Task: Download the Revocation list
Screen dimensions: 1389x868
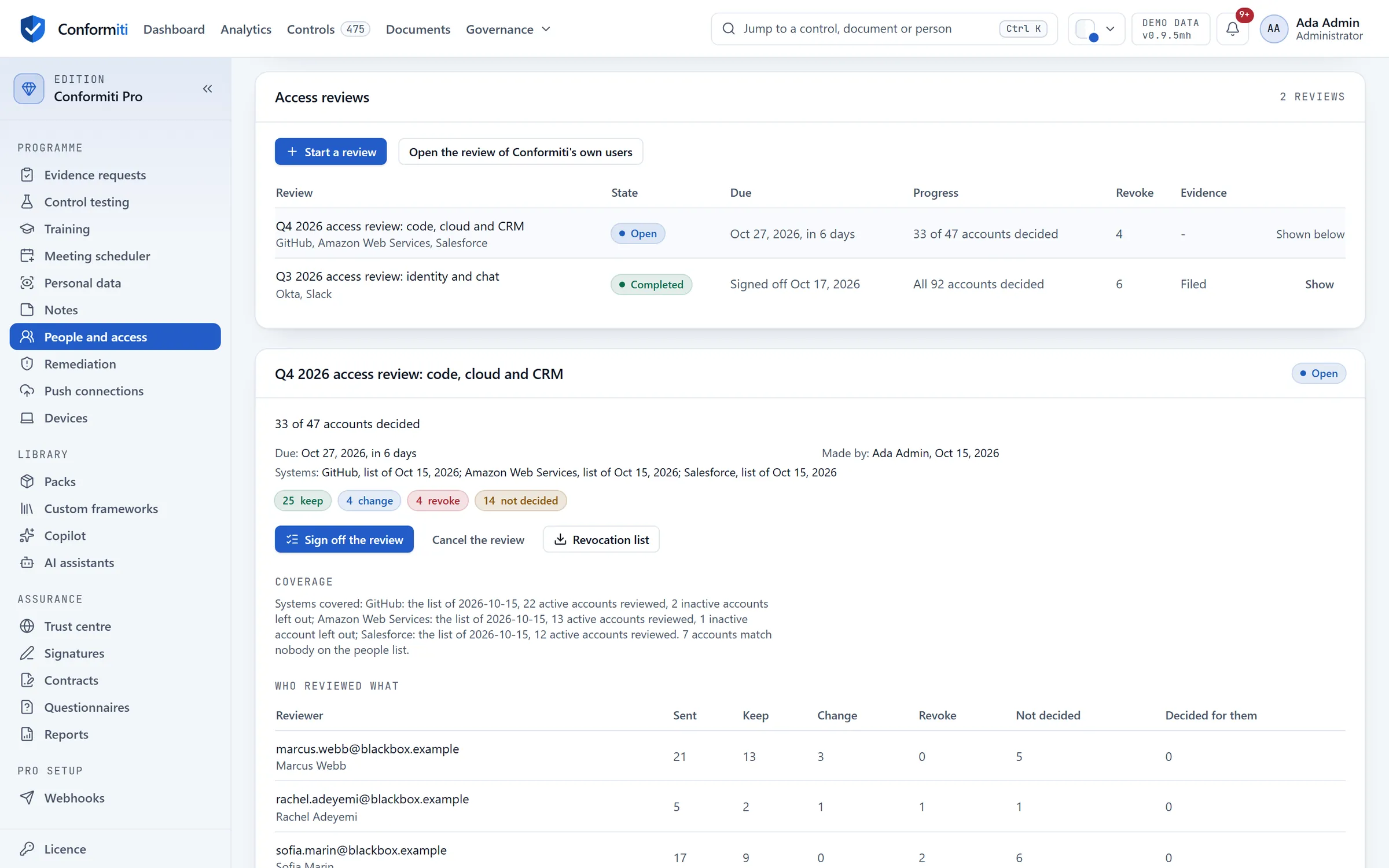Action: click(x=601, y=539)
